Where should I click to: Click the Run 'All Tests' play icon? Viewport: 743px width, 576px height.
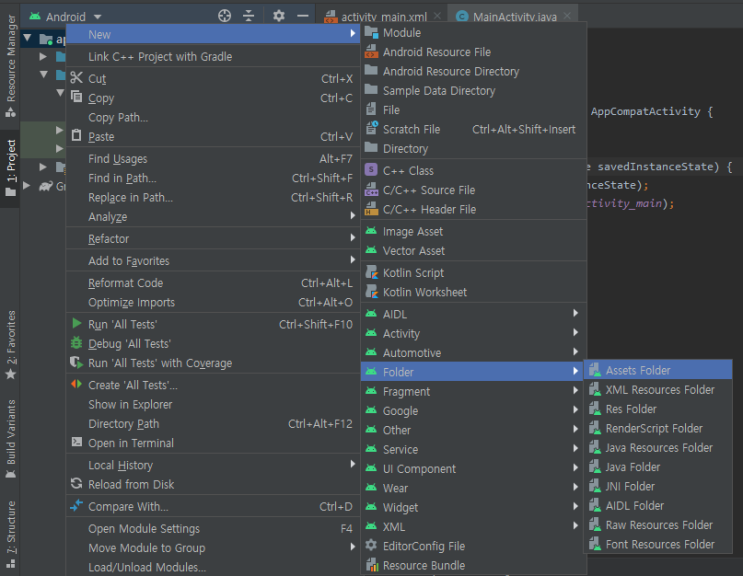[x=77, y=324]
